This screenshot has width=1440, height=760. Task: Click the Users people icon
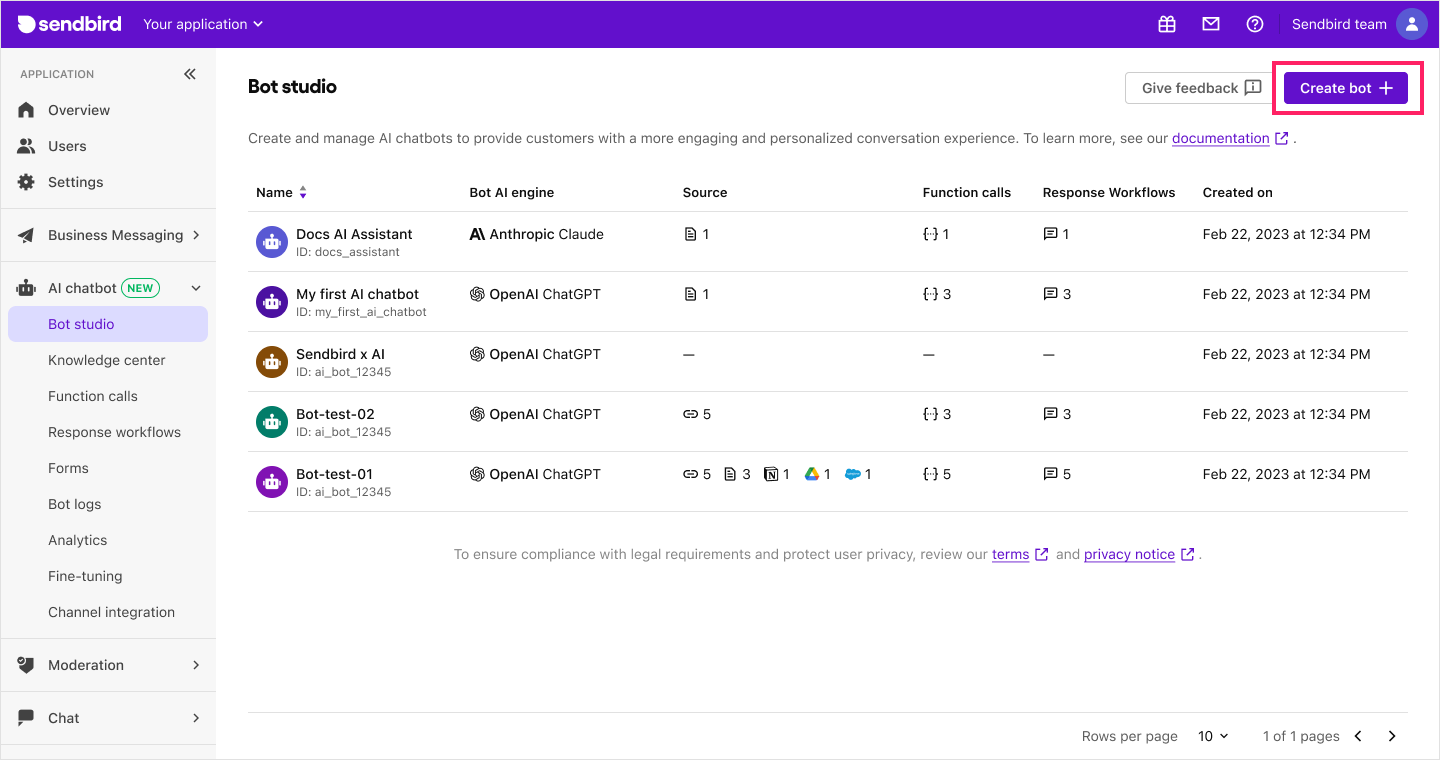(27, 146)
